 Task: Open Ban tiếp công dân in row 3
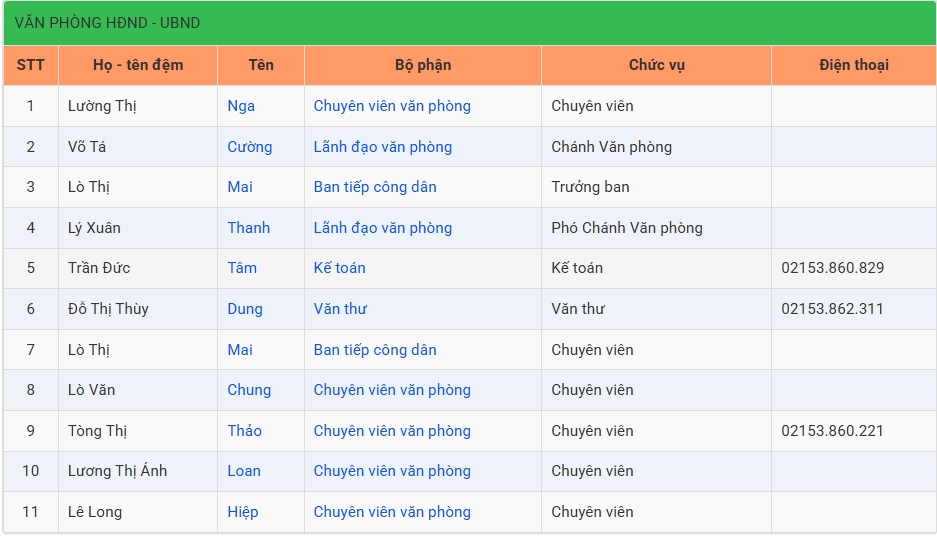point(375,187)
